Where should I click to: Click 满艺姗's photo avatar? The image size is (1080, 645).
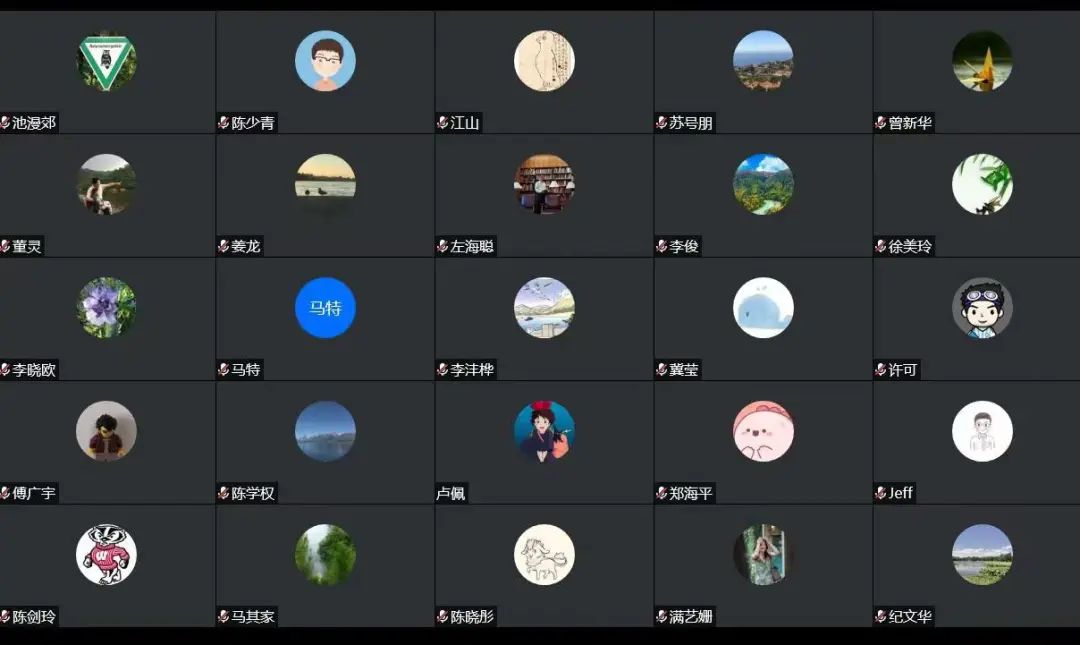coord(763,554)
